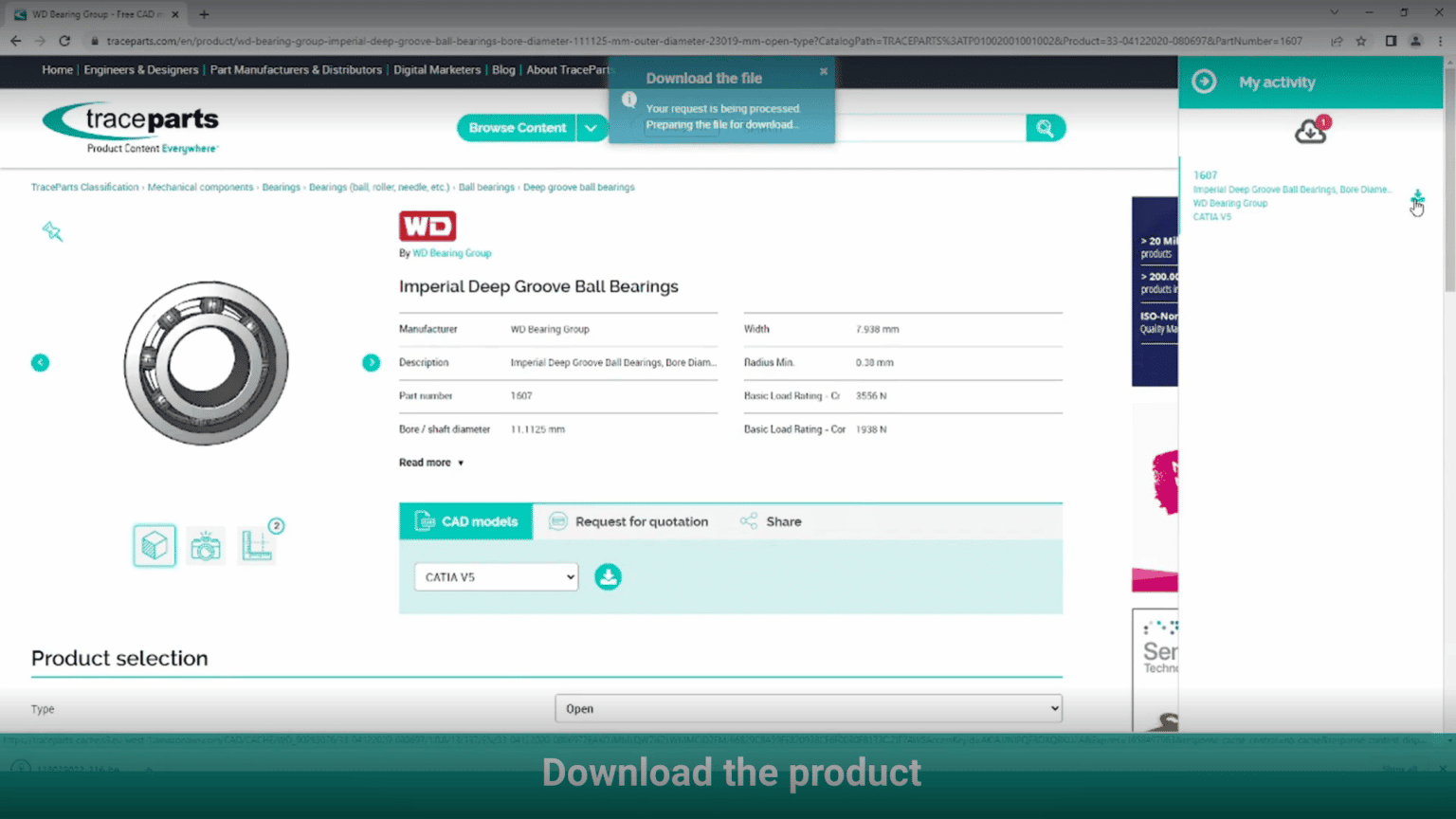Image resolution: width=1456 pixels, height=819 pixels.
Task: Open the CATIA V5 format dropdown
Action: 496,577
